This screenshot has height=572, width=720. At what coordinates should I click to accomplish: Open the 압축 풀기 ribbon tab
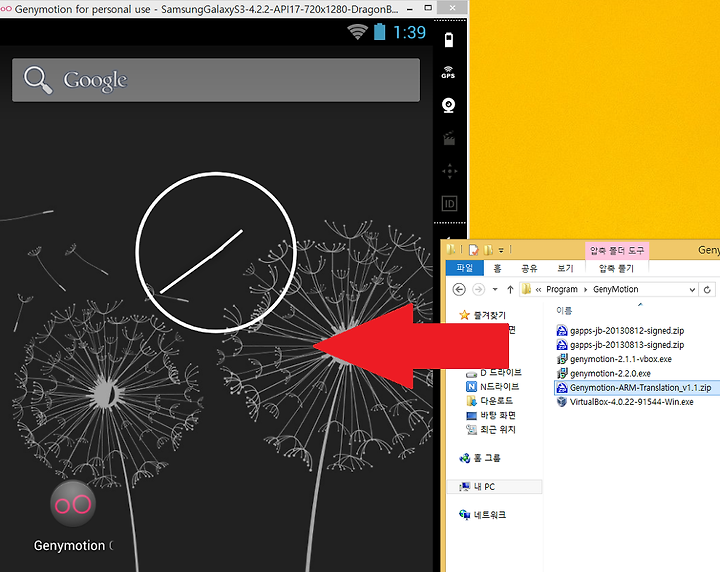coord(616,268)
